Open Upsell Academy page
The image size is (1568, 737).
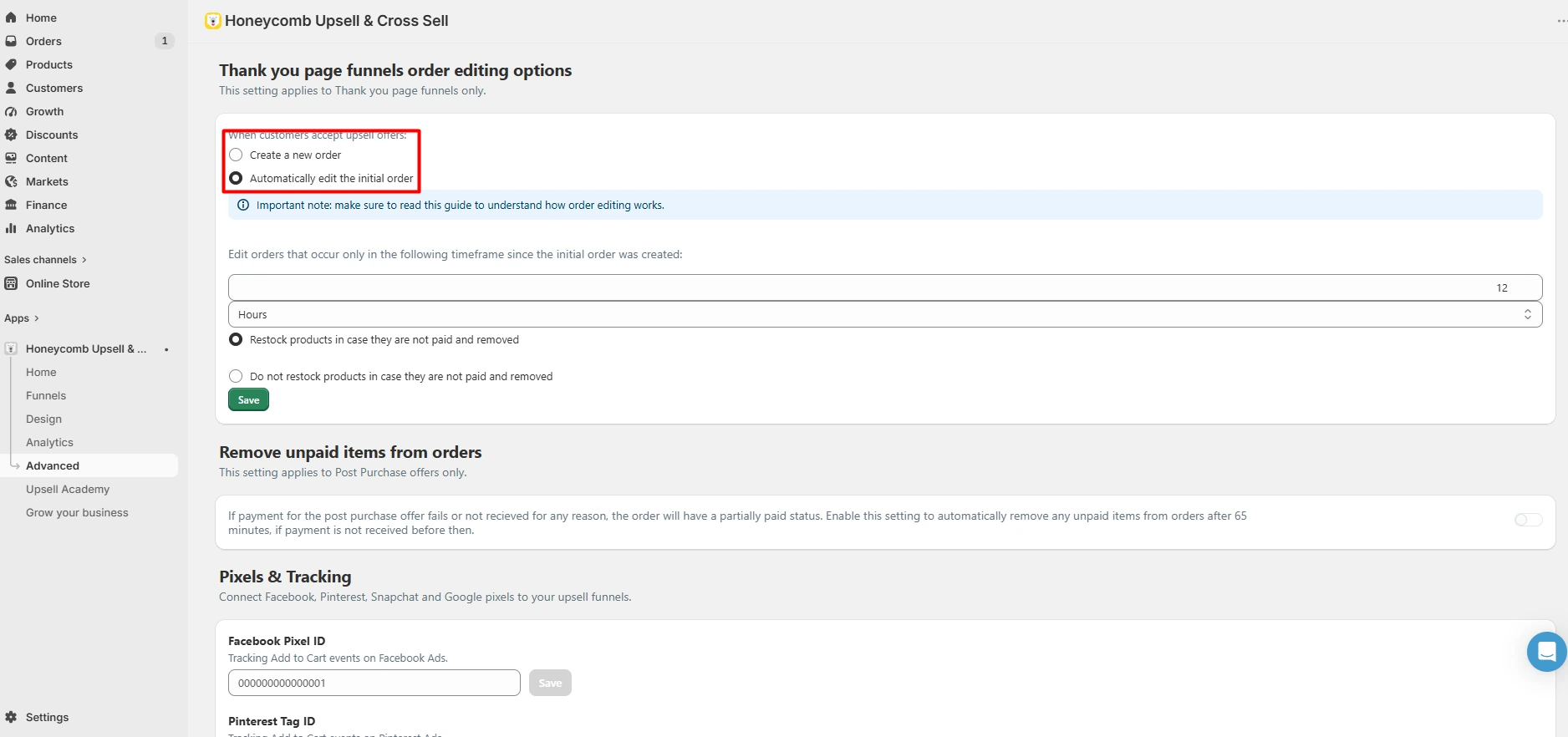[68, 489]
